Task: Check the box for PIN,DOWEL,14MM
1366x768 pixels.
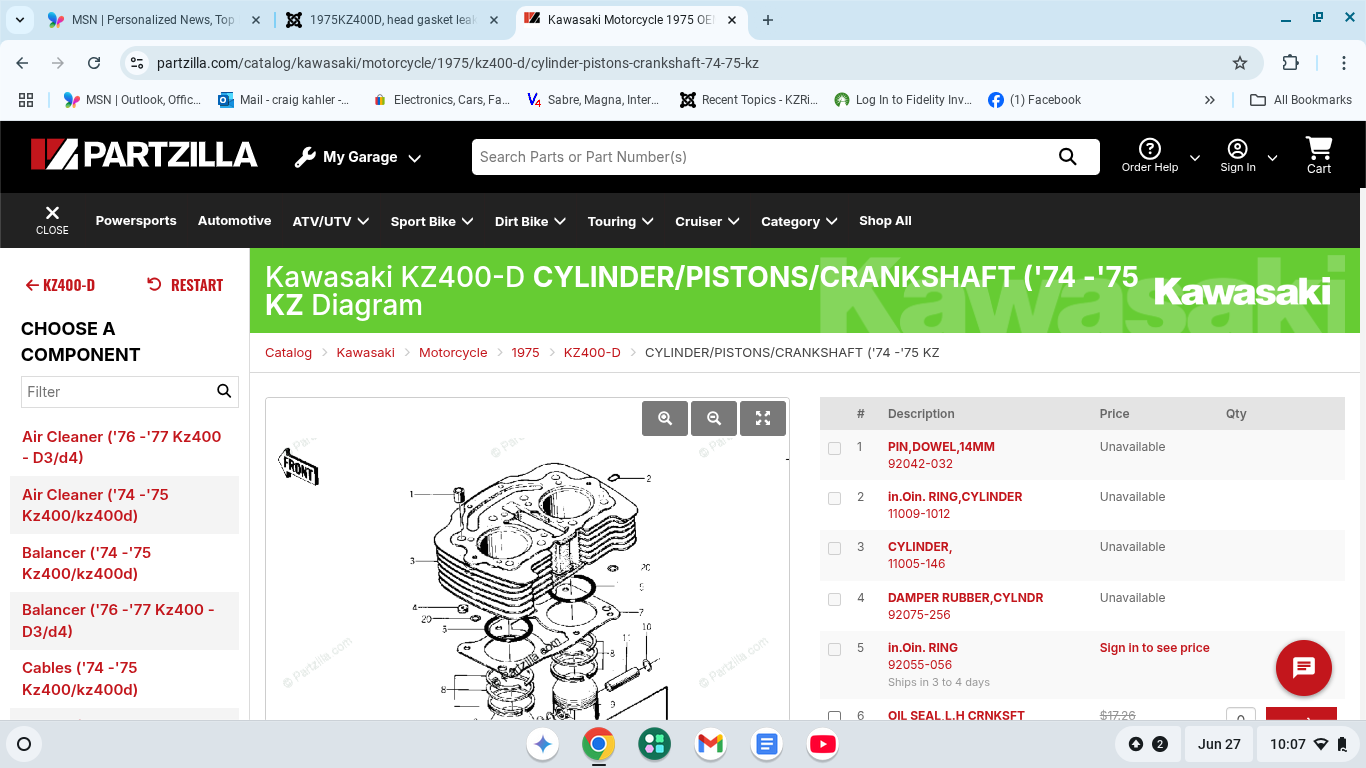Action: [834, 448]
